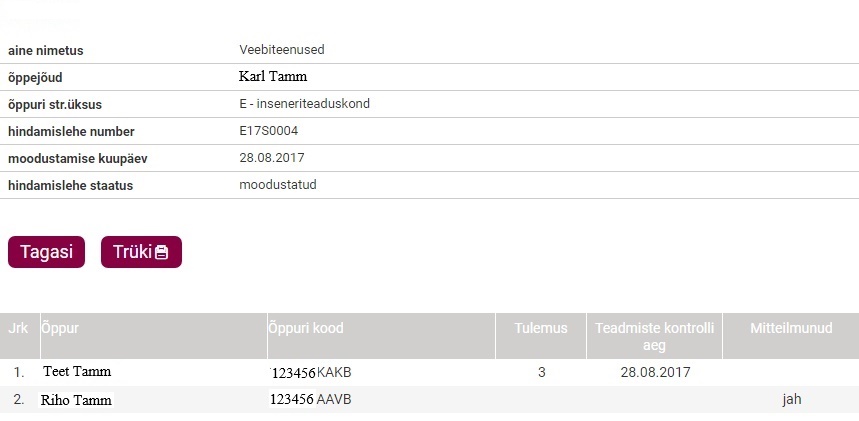Click the Veebiteenused subject name

click(282, 50)
